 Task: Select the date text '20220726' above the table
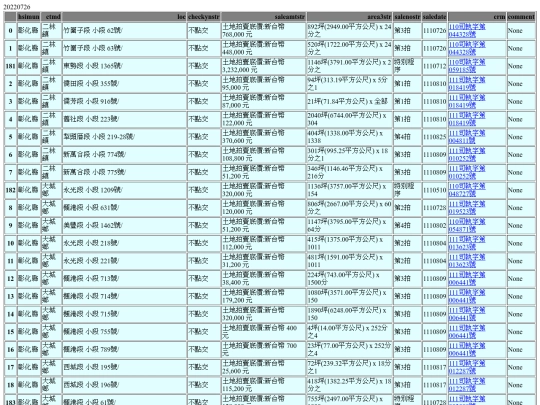pos(17,7)
